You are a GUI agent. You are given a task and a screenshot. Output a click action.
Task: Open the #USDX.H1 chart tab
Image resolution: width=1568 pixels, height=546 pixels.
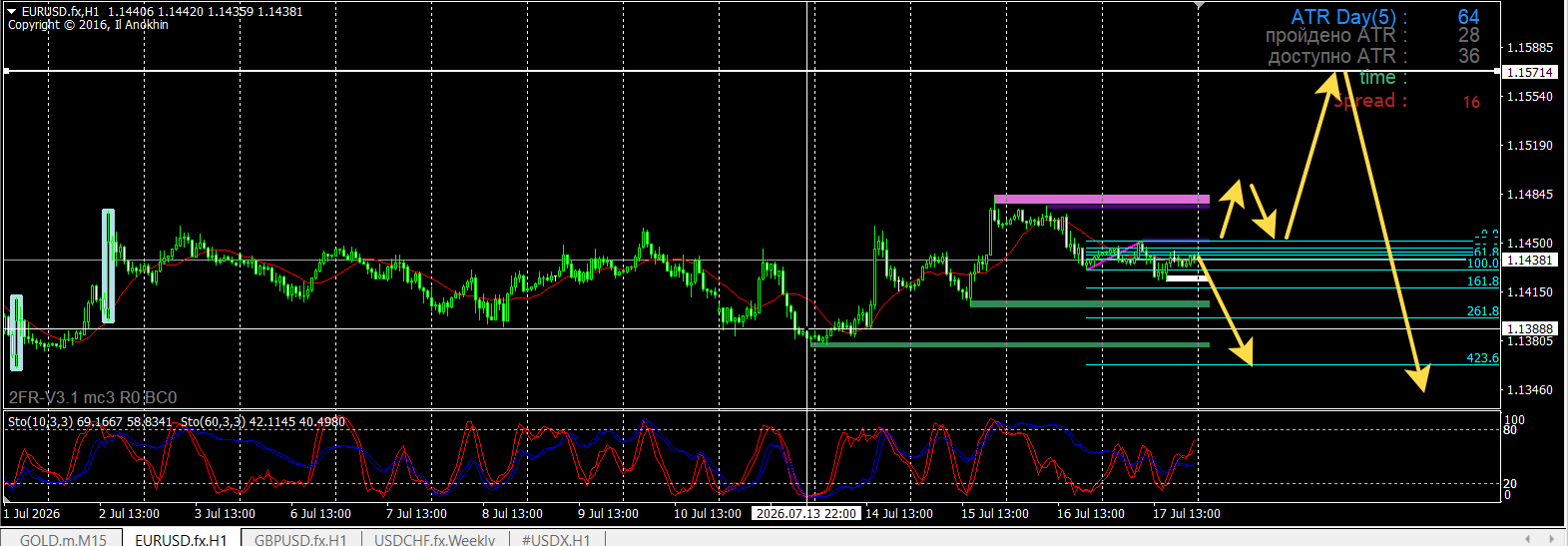point(556,539)
